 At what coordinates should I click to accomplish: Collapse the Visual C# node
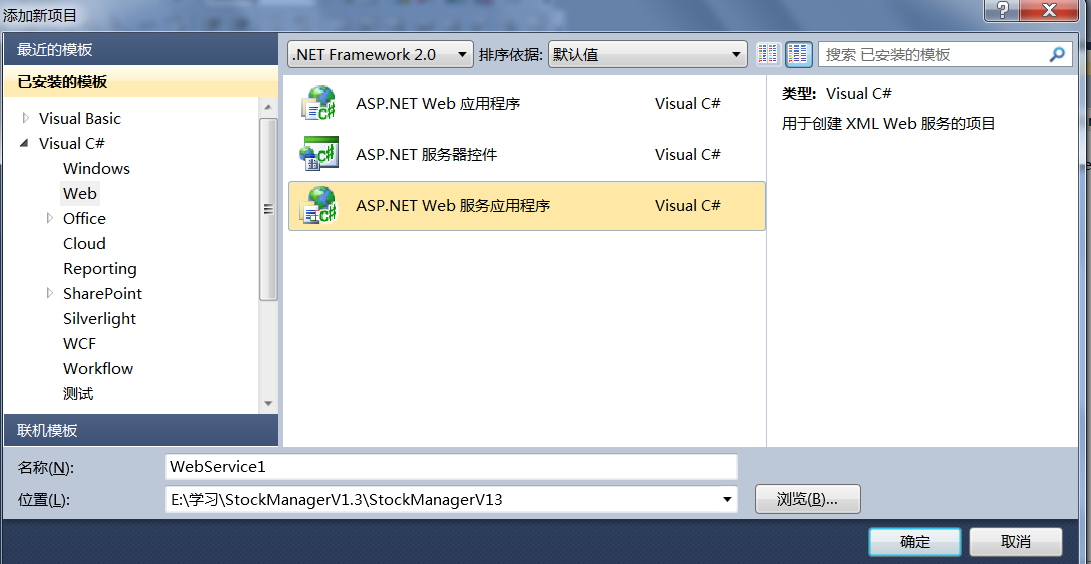pos(25,143)
